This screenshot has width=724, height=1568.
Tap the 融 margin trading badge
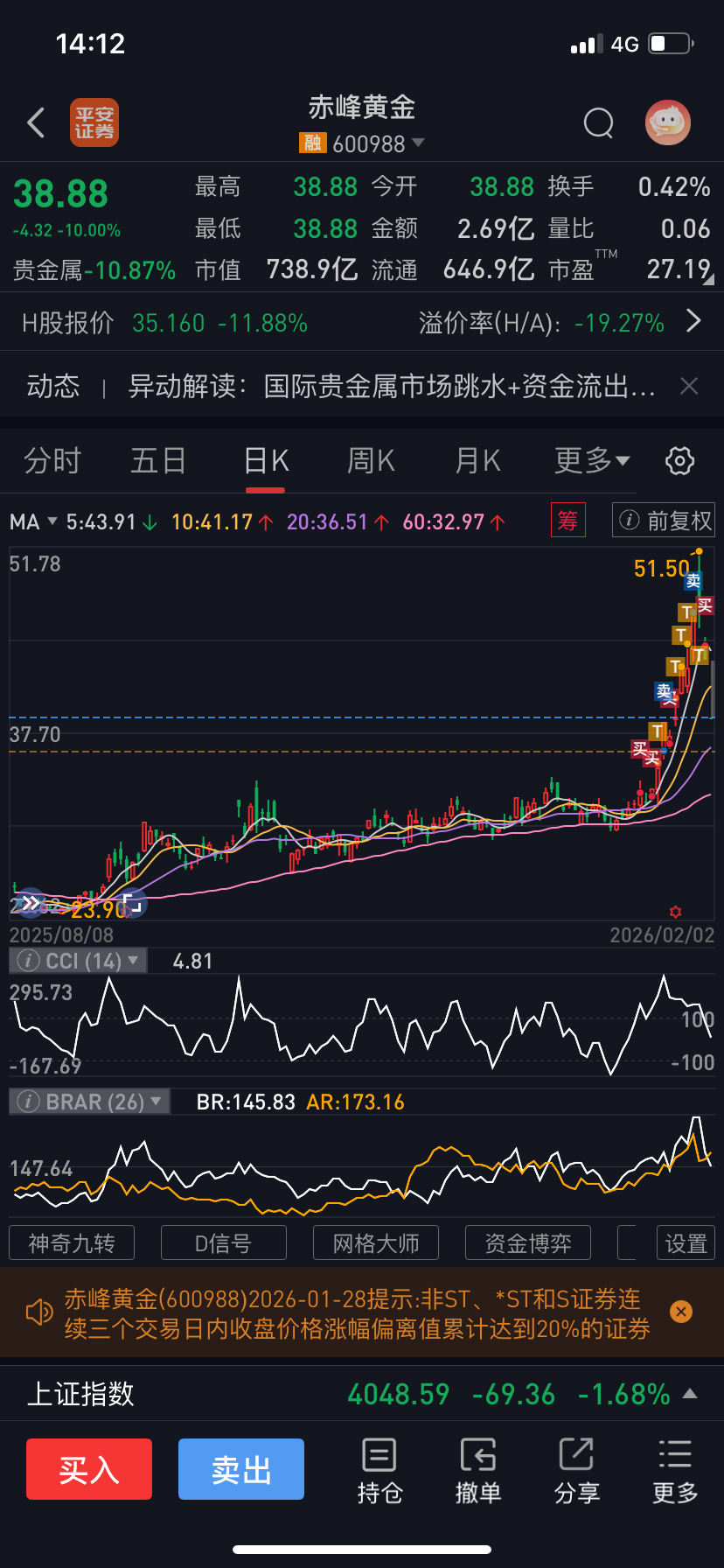coord(312,143)
